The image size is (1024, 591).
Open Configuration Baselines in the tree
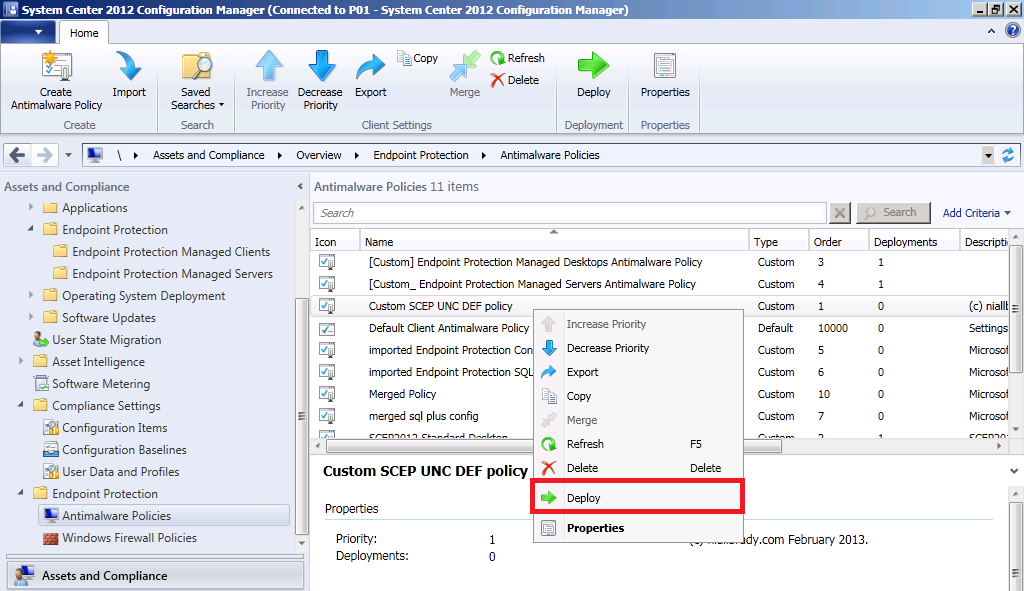point(115,450)
